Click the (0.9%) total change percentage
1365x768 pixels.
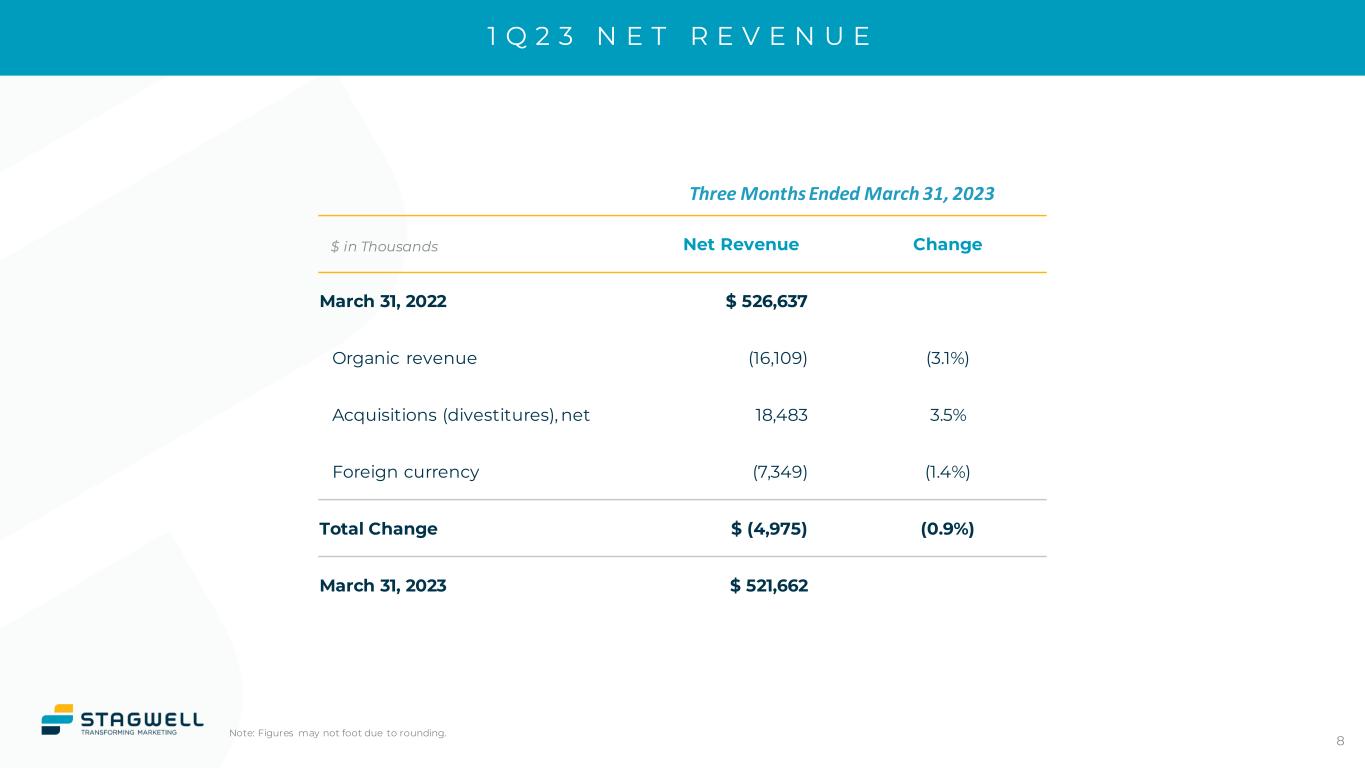coord(947,529)
